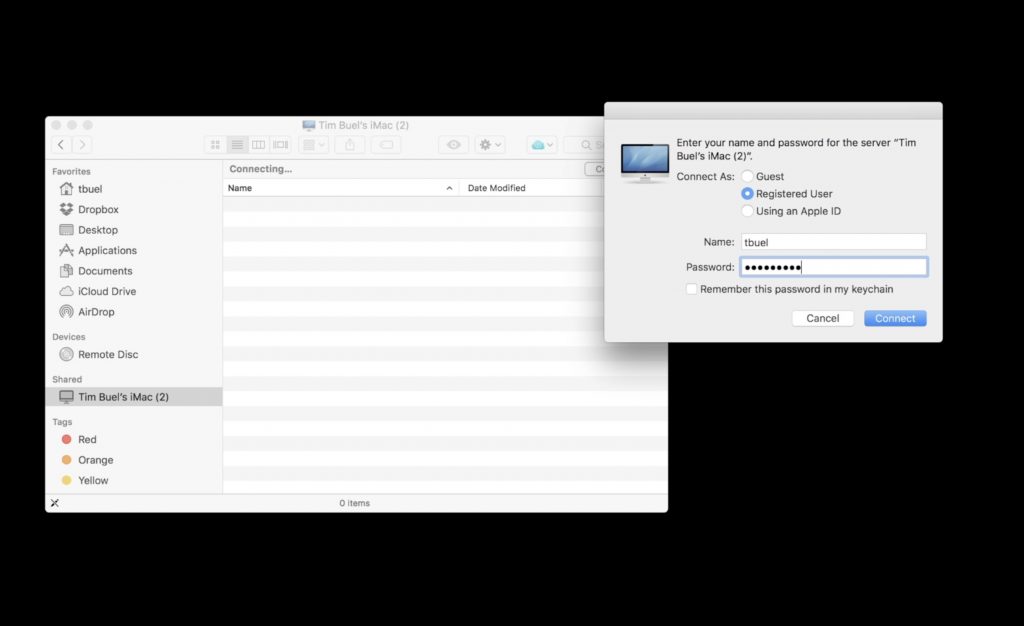Click the tools icon in Finder status bar
Screen dimensions: 1024x626
[55, 503]
